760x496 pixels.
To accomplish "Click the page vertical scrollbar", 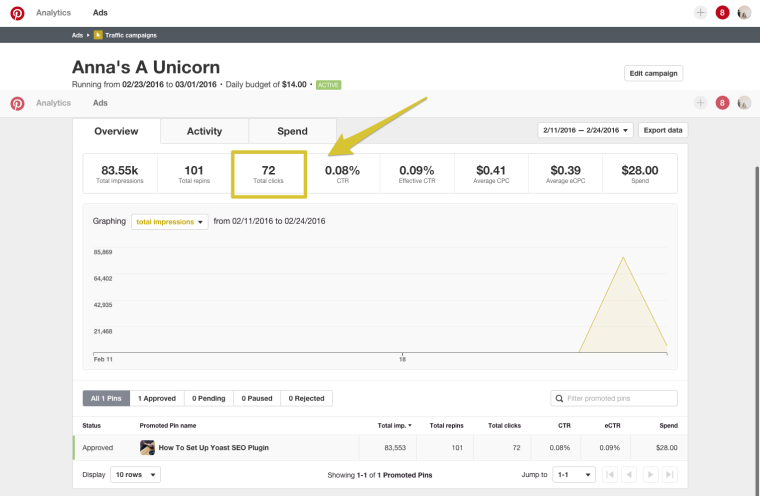I will [757, 330].
